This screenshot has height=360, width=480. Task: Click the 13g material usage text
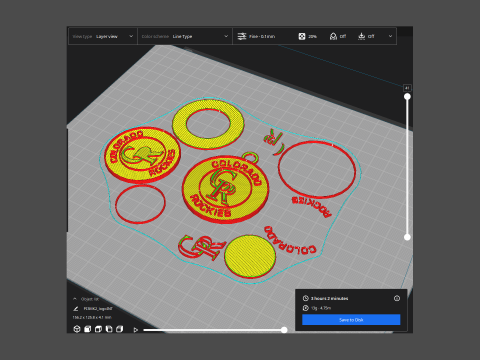coord(321,308)
